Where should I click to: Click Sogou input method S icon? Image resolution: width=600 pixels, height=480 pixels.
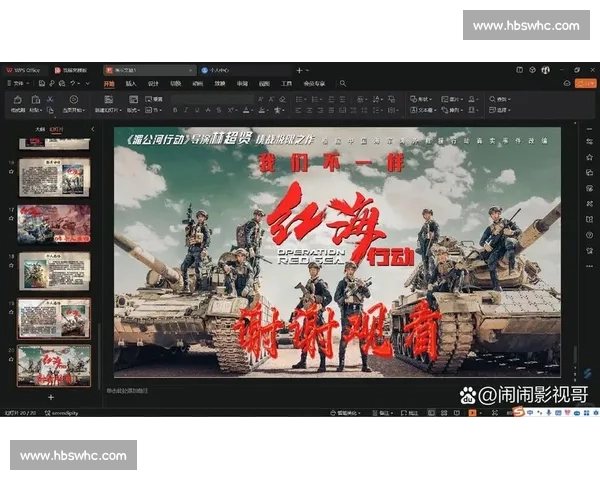[518, 411]
